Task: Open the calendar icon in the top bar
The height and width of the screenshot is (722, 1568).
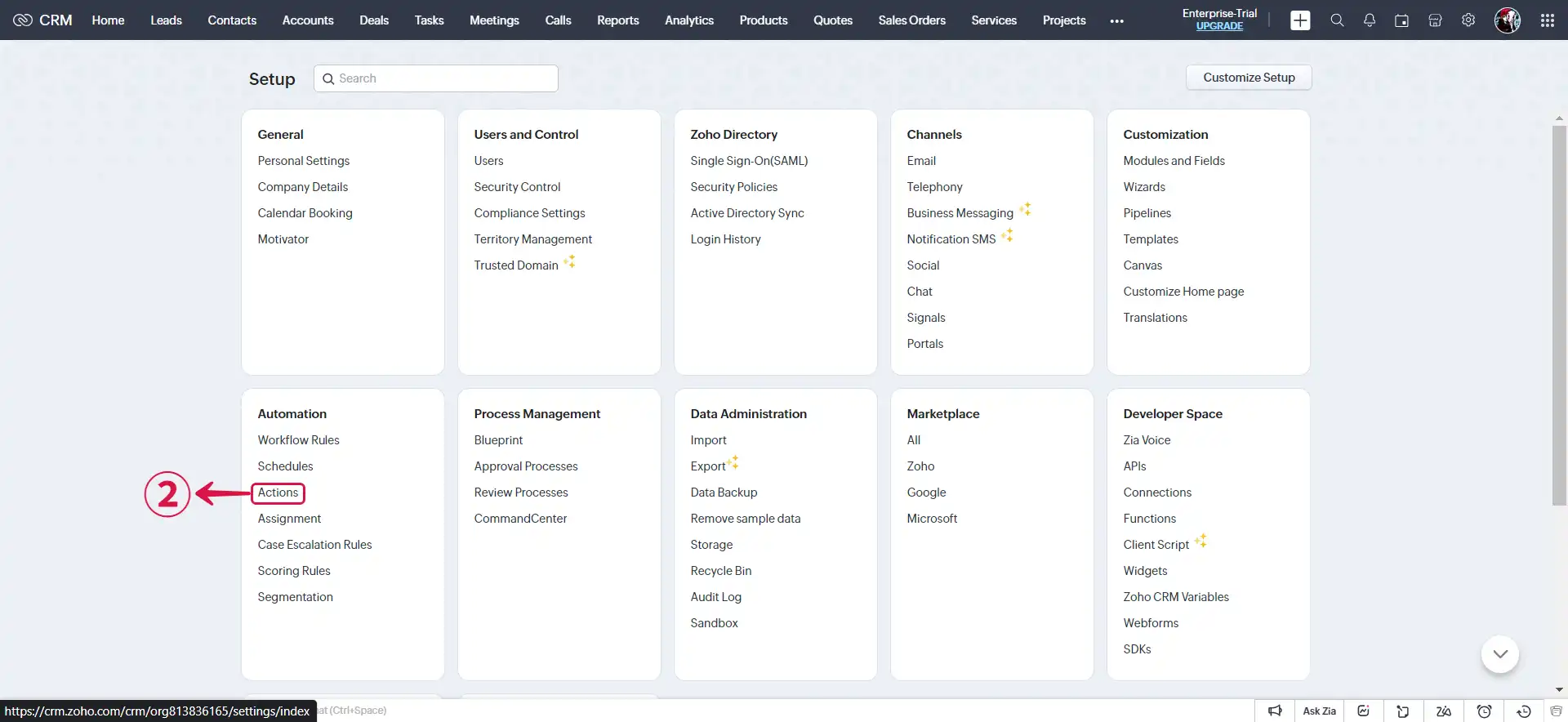Action: (x=1401, y=20)
